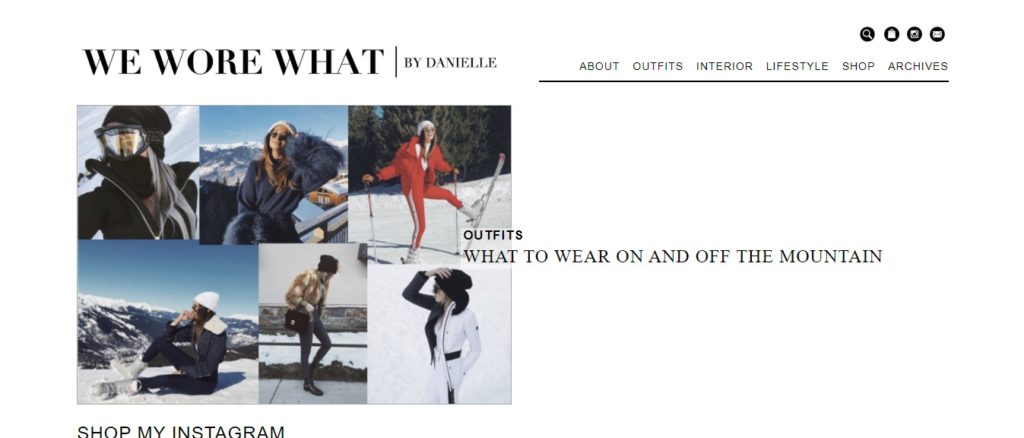Select the fur jacket photo thumbnail
The width and height of the screenshot is (1024, 438).
click(313, 324)
